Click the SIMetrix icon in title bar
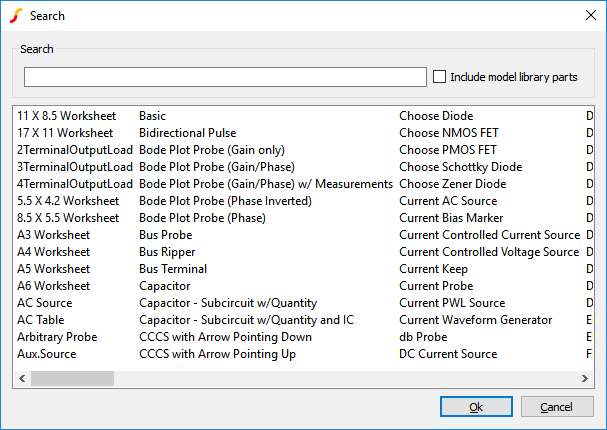This screenshot has height=430, width=607. [x=15, y=15]
